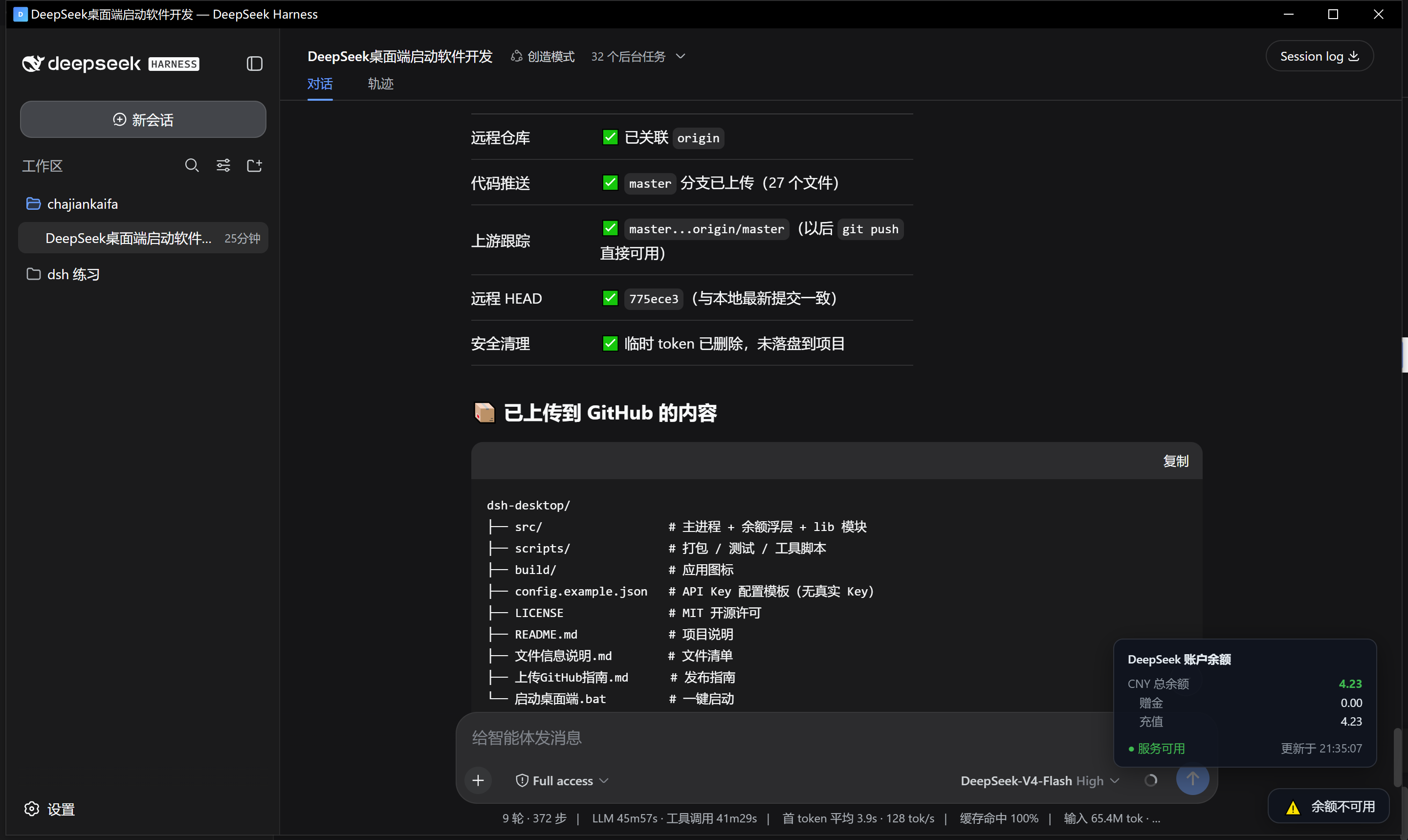Open workspace filter settings icon
This screenshot has width=1408, height=840.
pyautogui.click(x=223, y=165)
